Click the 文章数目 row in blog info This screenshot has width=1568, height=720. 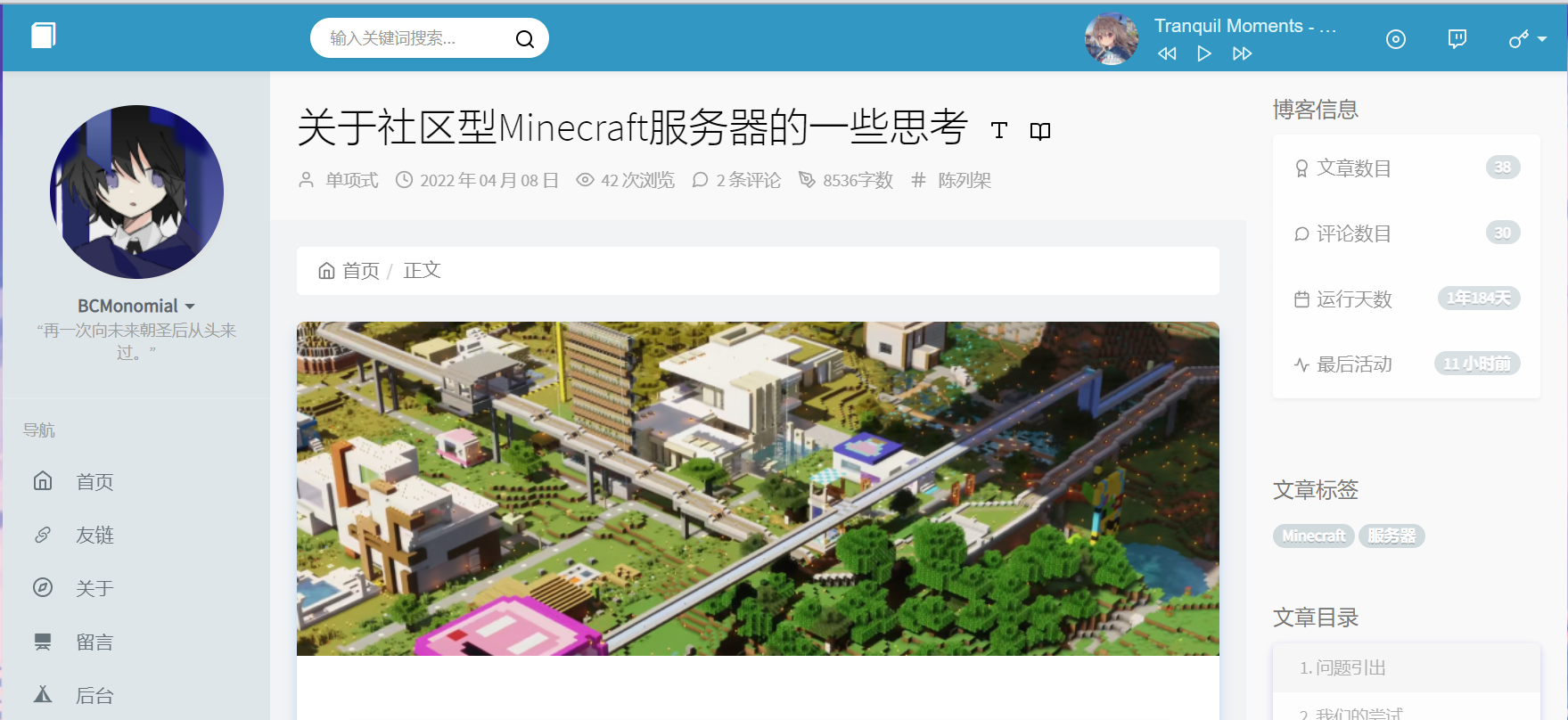click(1407, 168)
